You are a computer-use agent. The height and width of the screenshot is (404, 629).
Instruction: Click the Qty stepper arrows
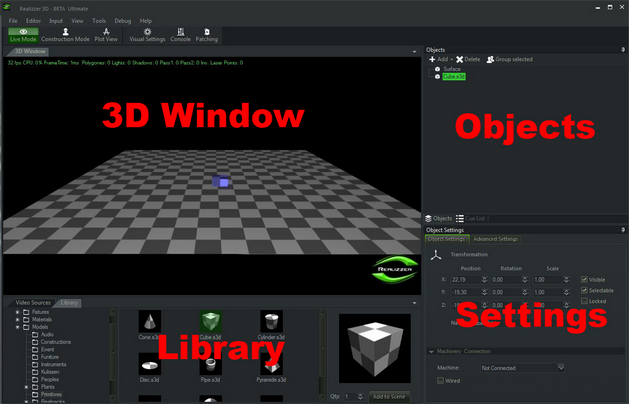(361, 396)
